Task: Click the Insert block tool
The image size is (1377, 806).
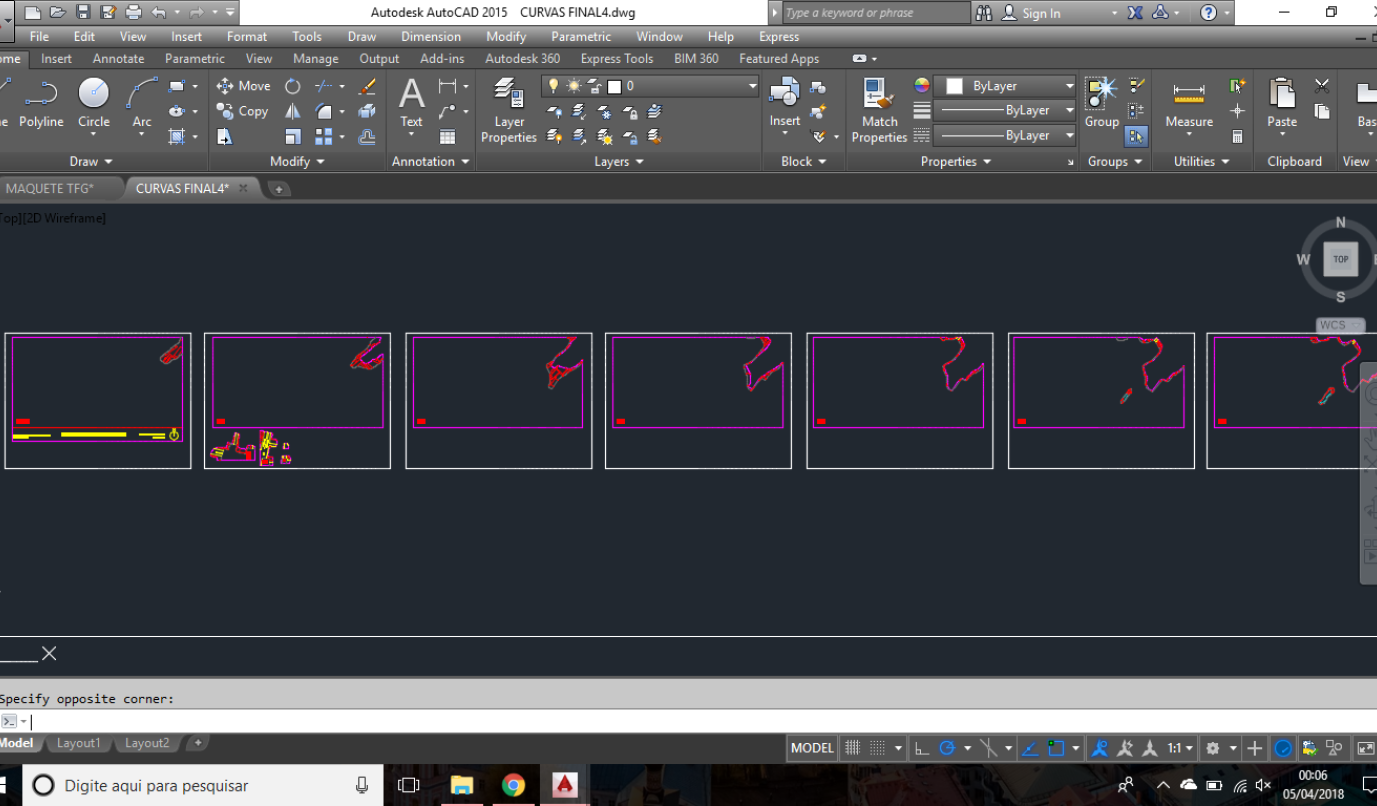Action: [x=785, y=104]
